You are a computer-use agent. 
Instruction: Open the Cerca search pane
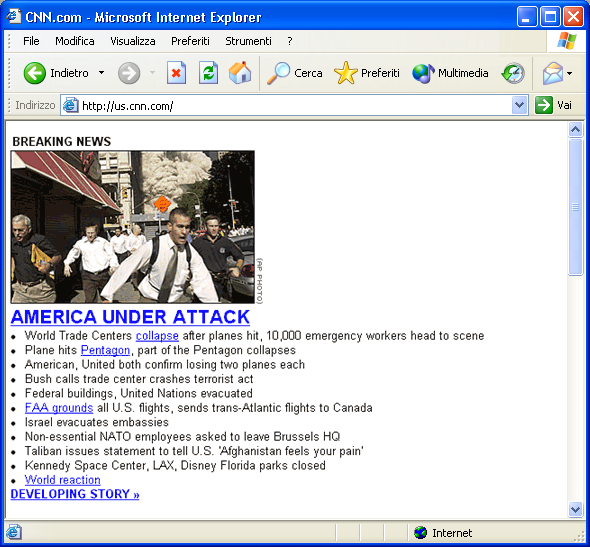pos(295,73)
